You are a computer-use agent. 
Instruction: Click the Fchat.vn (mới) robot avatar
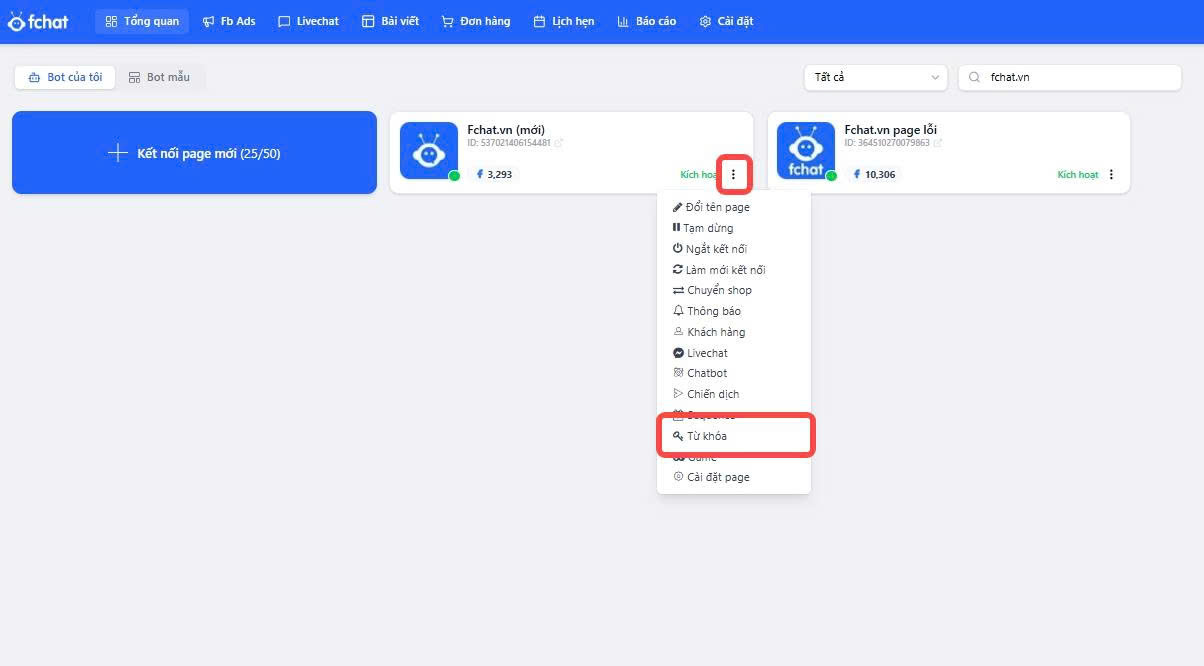429,151
